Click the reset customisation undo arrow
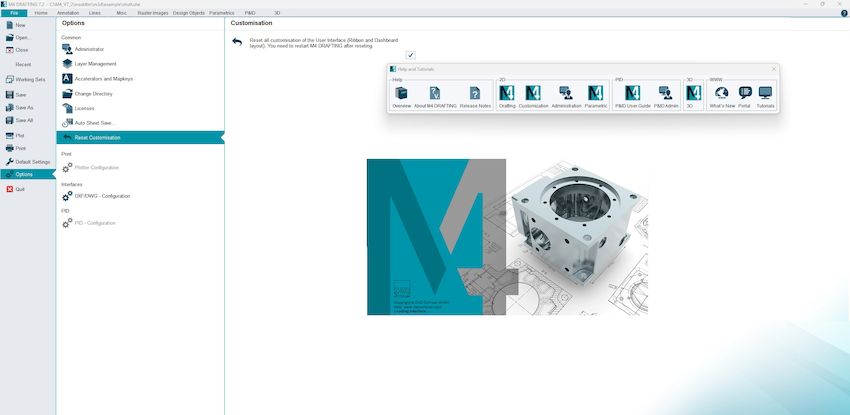The image size is (850, 415). (x=237, y=42)
